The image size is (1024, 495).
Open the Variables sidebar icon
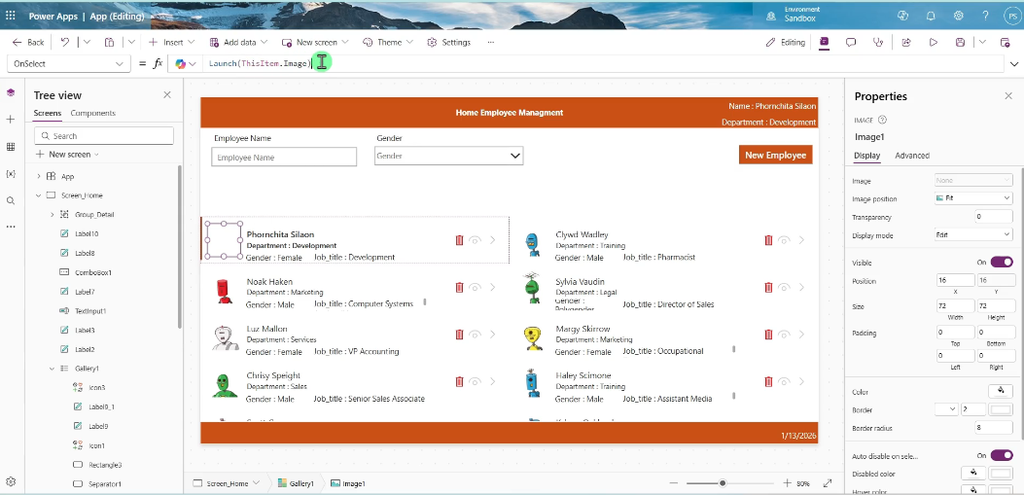coord(10,174)
